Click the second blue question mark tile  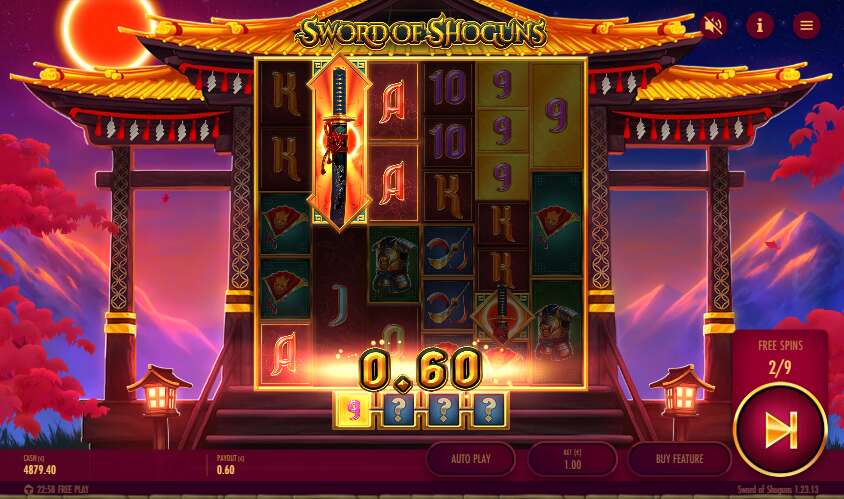[x=442, y=410]
